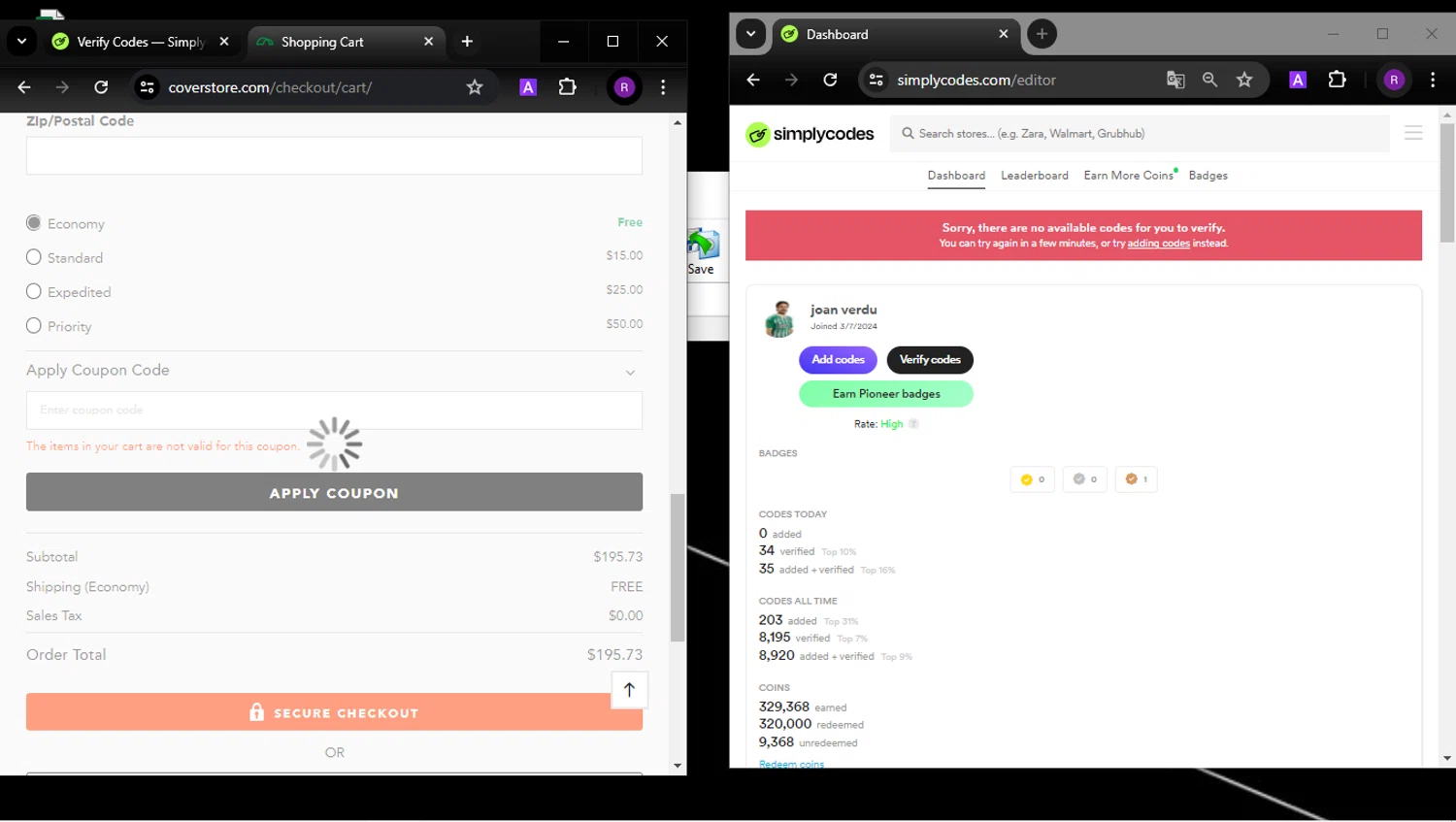Click the gold badge counter
The height and width of the screenshot is (822, 1456).
pos(1033,479)
